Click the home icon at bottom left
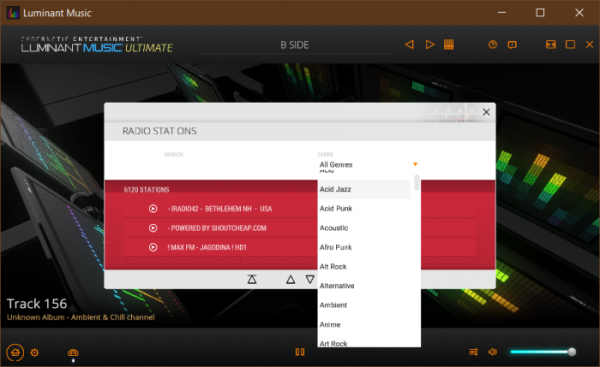Screen dimensions: 600x367 [15, 352]
